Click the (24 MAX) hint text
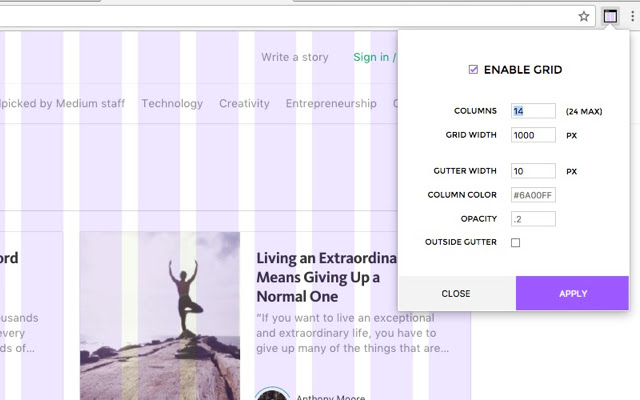 584,111
